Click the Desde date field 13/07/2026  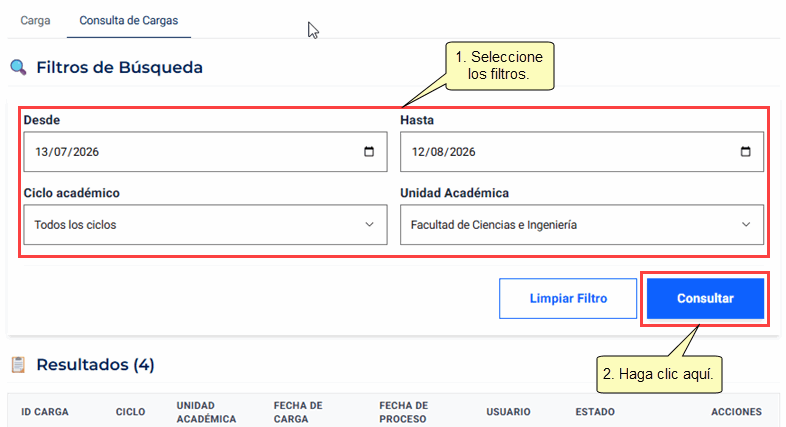pyautogui.click(x=206, y=152)
